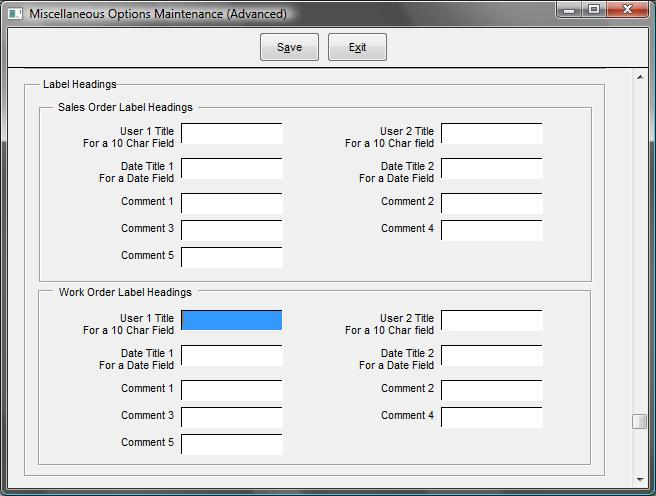This screenshot has height=496, width=656.
Task: Click Sales Order Comment 3 input box
Action: [x=232, y=230]
